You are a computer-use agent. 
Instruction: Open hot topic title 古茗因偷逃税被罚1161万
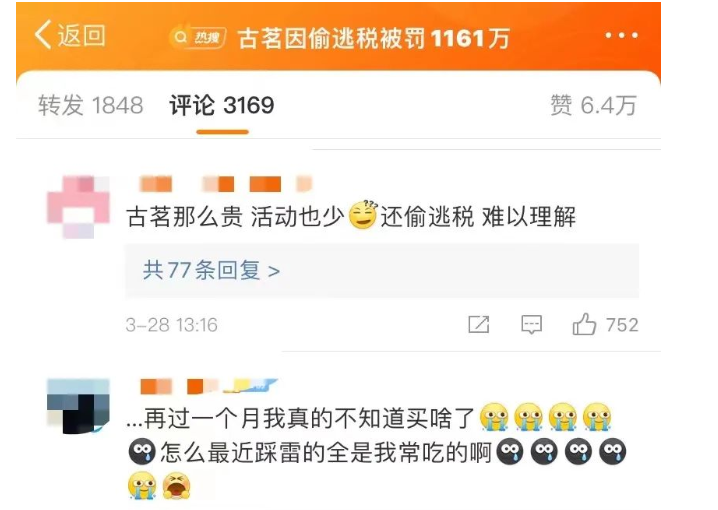[x=374, y=38]
